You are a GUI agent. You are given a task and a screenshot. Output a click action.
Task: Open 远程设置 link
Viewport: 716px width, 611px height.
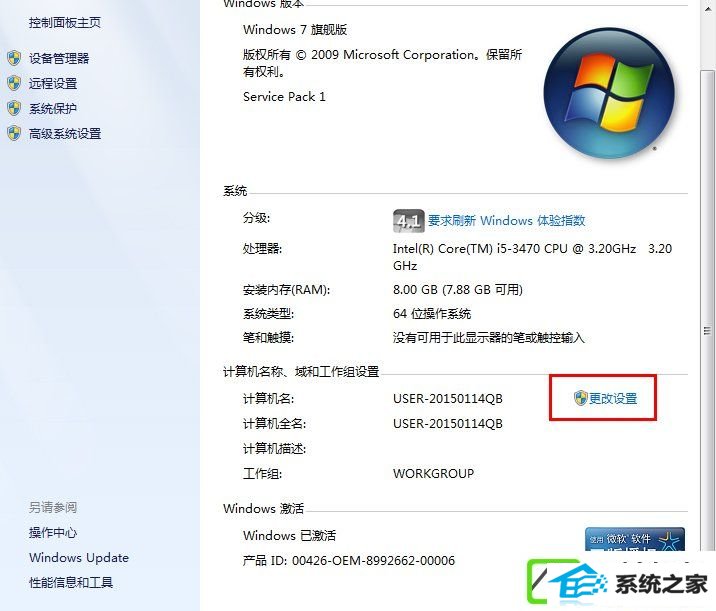coord(53,84)
